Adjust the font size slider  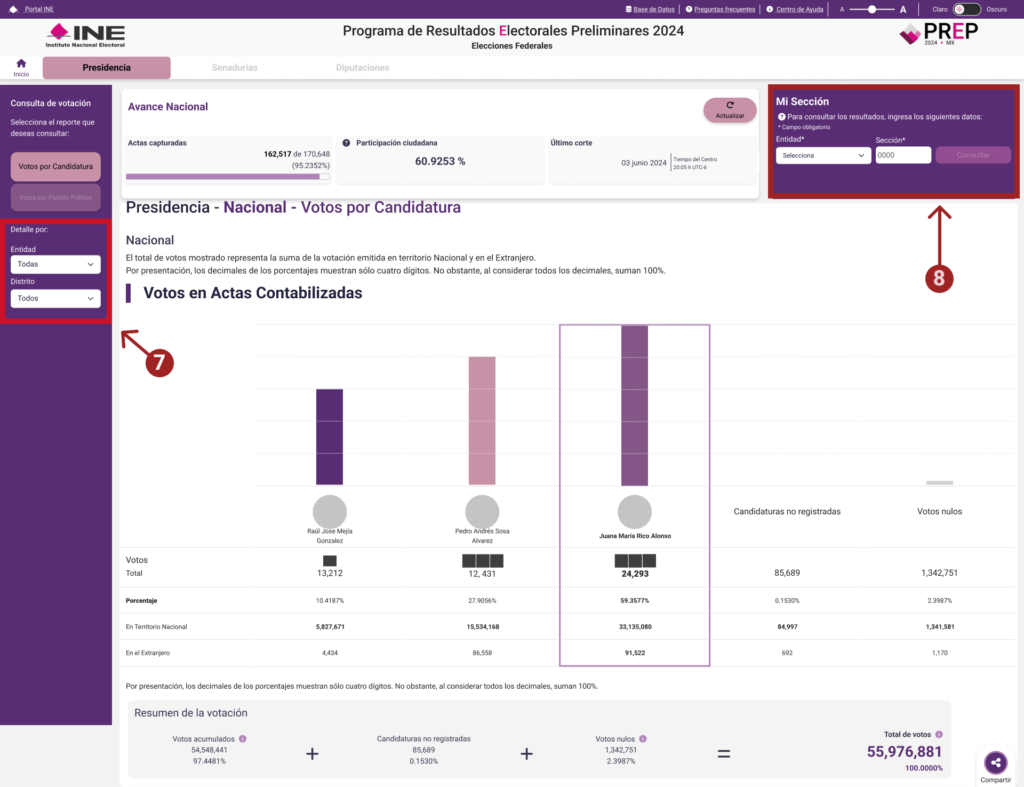[x=873, y=9]
